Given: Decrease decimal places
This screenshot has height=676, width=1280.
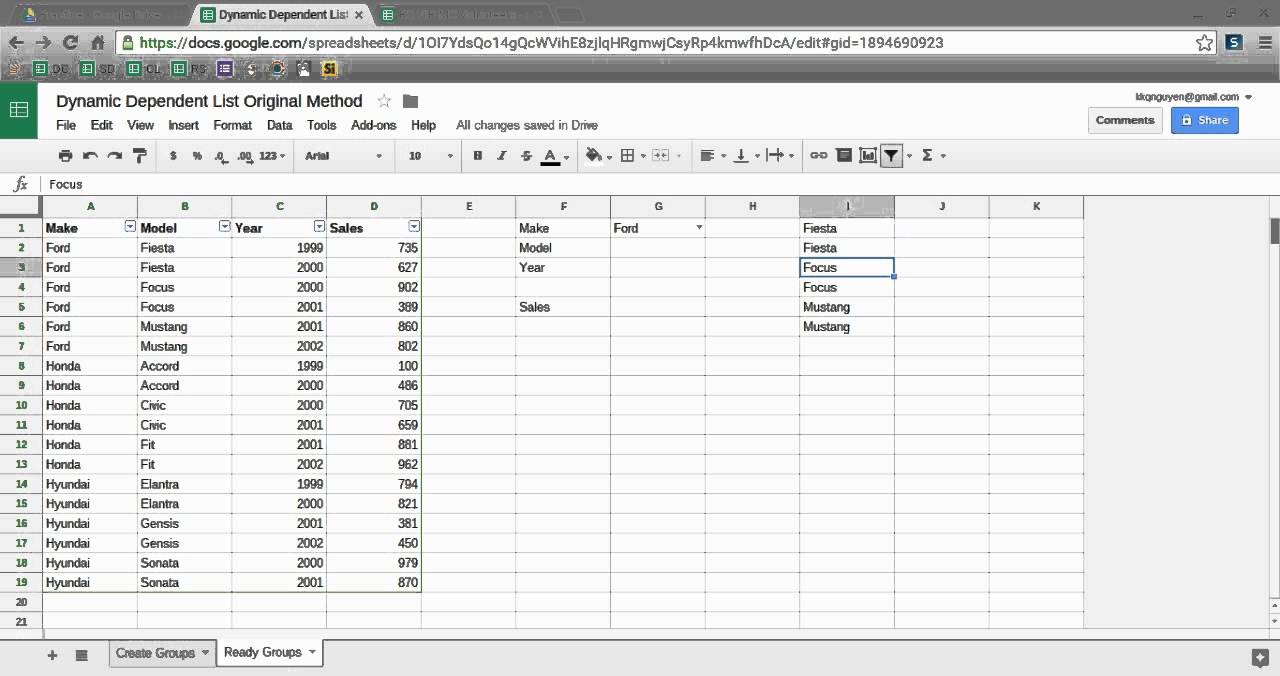Looking at the screenshot, I should click(220, 155).
